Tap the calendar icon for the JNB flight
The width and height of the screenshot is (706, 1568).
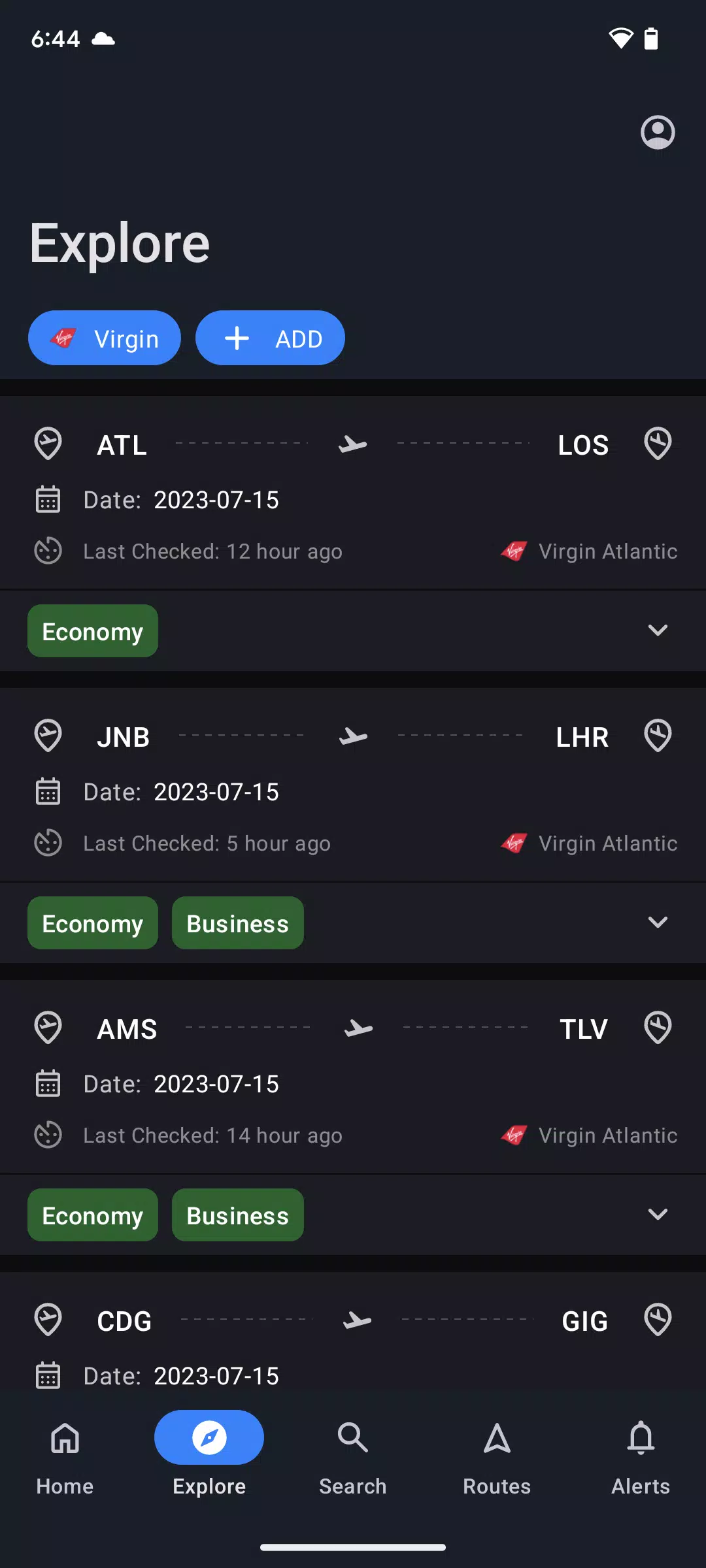[x=48, y=791]
